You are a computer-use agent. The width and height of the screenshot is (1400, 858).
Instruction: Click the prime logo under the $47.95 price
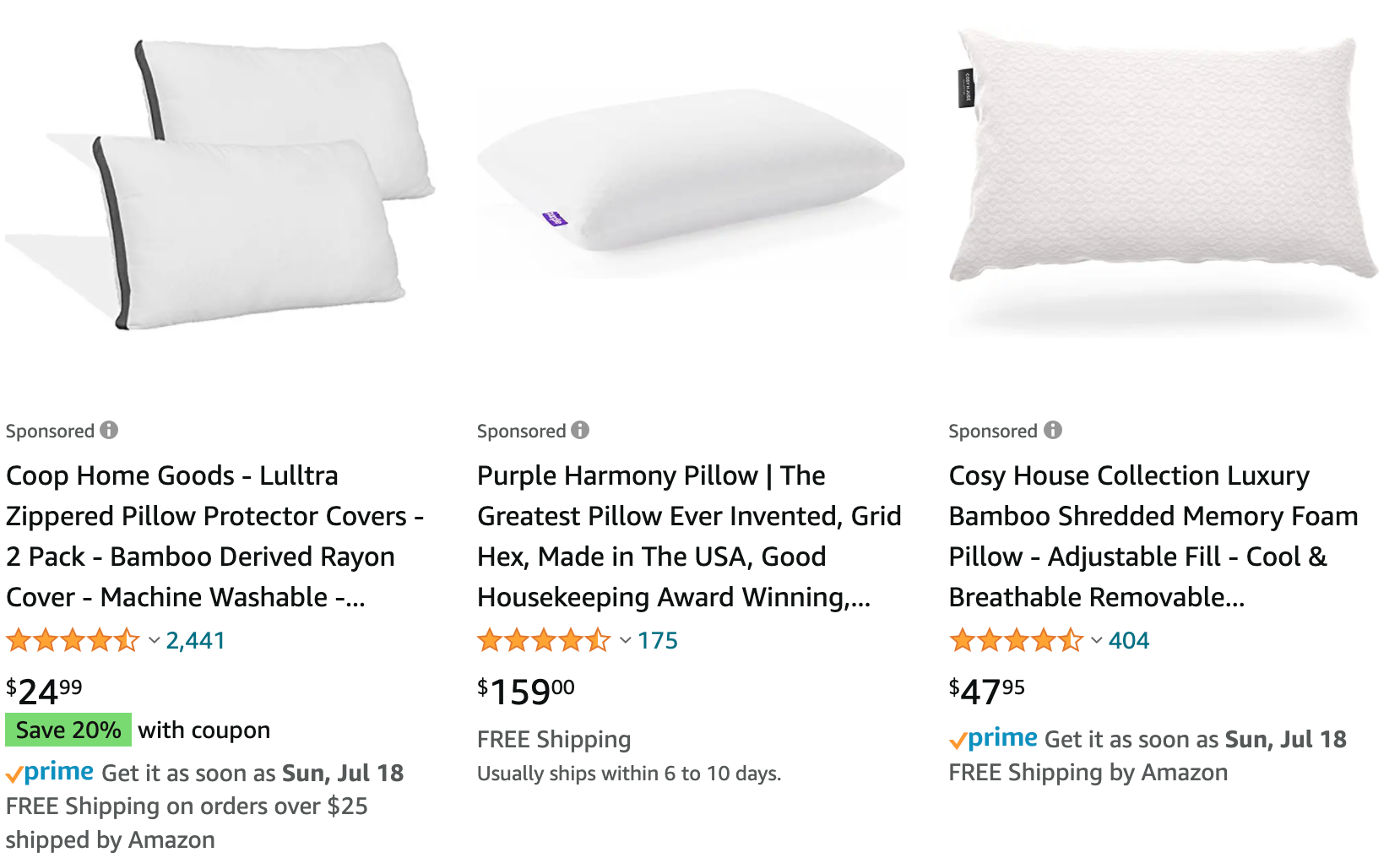coord(993,739)
